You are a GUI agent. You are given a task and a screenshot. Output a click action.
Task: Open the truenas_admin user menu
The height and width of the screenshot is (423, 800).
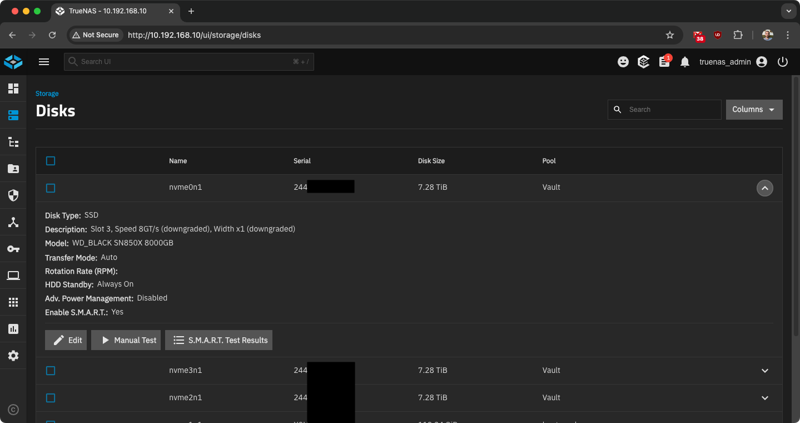(x=733, y=62)
